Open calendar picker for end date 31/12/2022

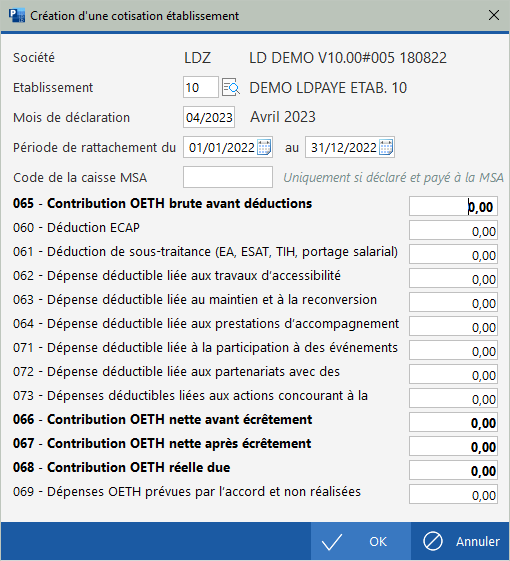pos(386,147)
